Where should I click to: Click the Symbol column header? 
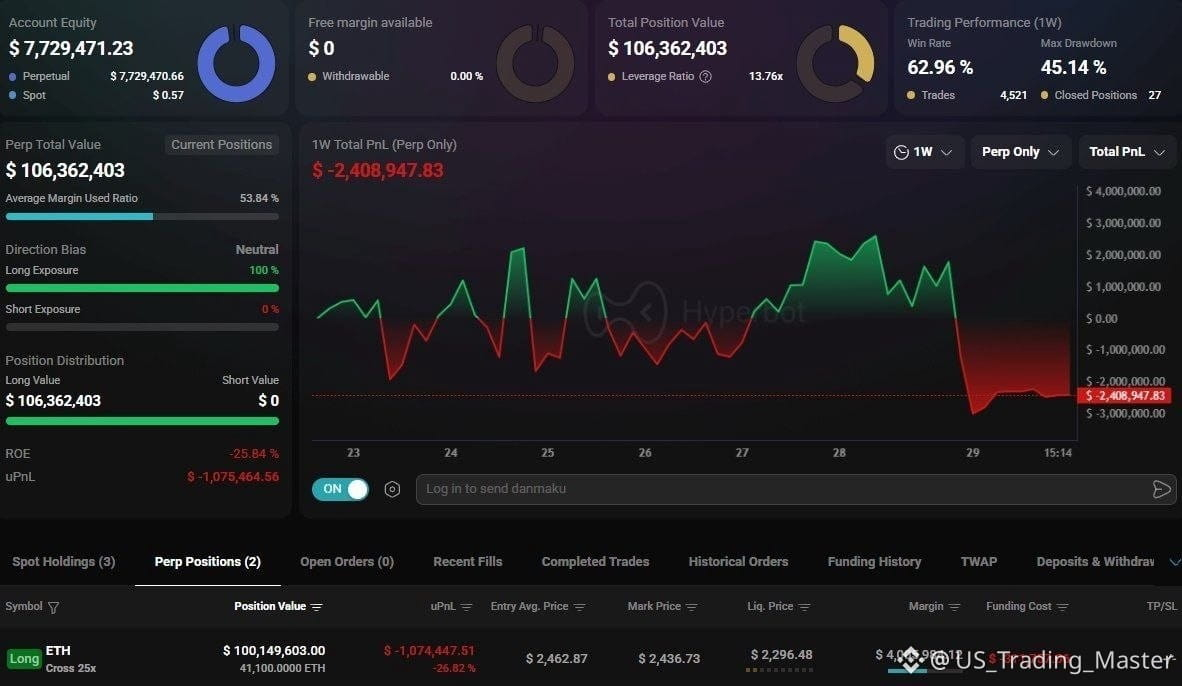tap(24, 606)
